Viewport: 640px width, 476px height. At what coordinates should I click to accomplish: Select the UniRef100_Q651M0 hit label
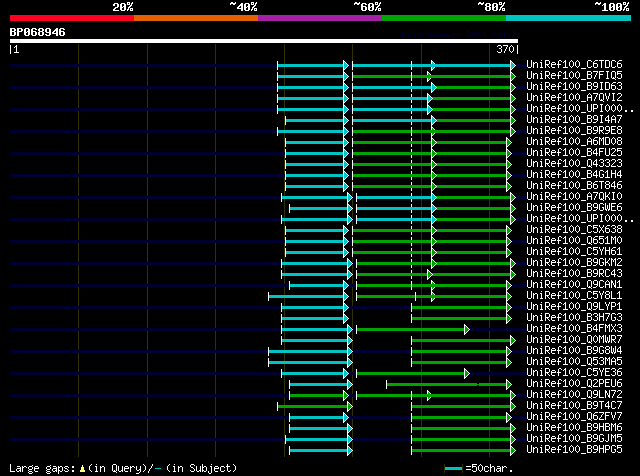coord(574,241)
